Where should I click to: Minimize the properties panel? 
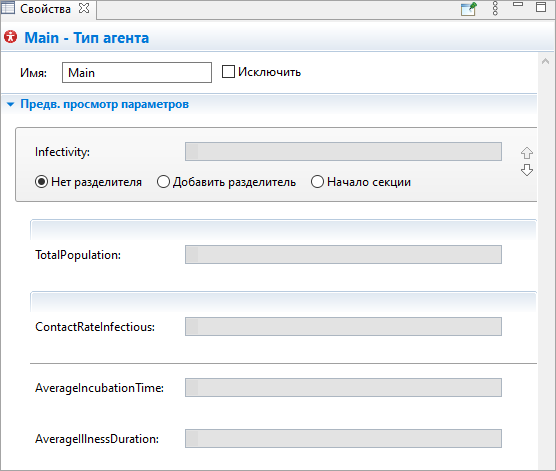[518, 5]
